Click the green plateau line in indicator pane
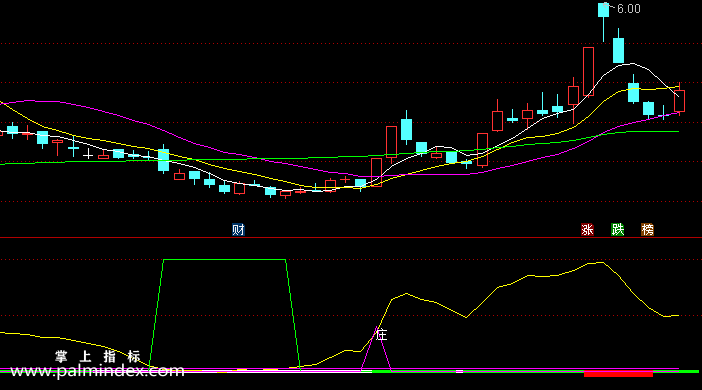Screen dimensions: 702x390 pyautogui.click(x=224, y=260)
